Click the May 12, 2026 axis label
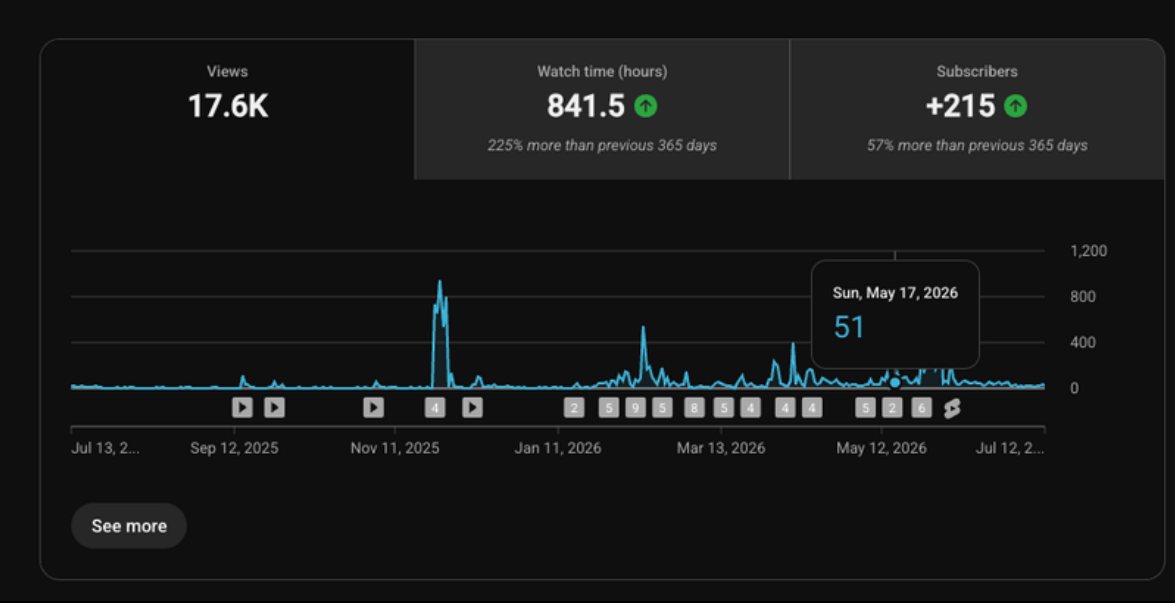1175x603 pixels. coord(881,448)
